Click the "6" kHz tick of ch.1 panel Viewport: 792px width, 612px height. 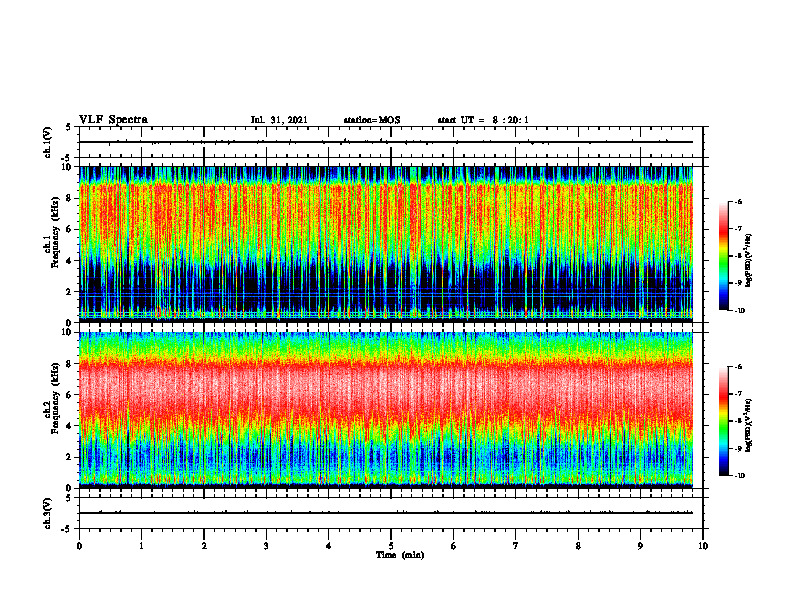(x=70, y=229)
